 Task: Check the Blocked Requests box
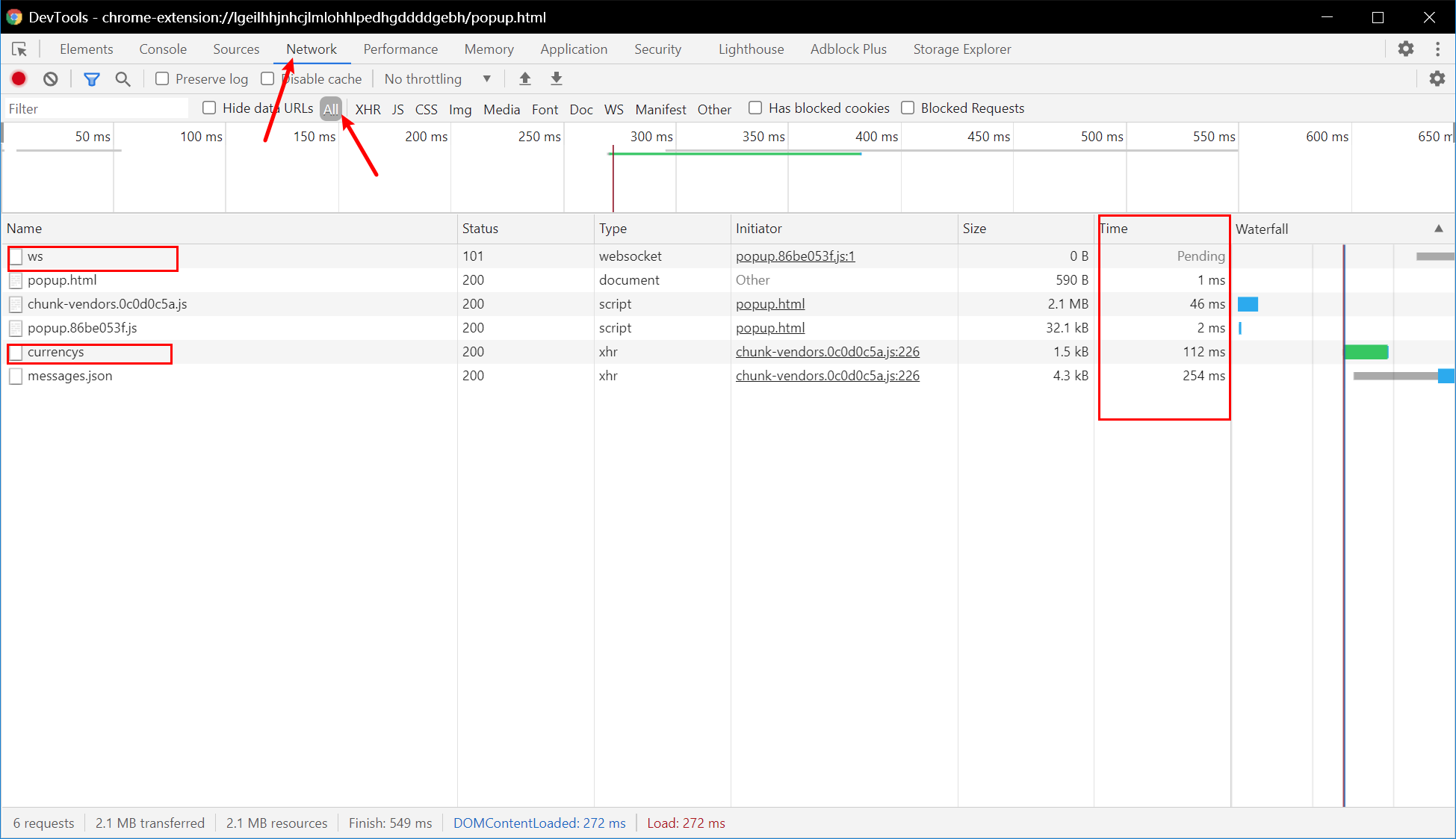coord(908,108)
